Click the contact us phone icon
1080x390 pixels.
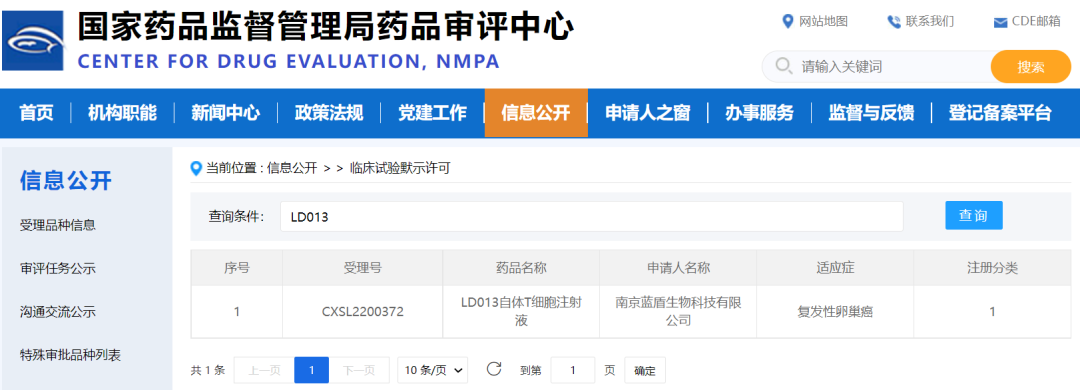(x=894, y=21)
